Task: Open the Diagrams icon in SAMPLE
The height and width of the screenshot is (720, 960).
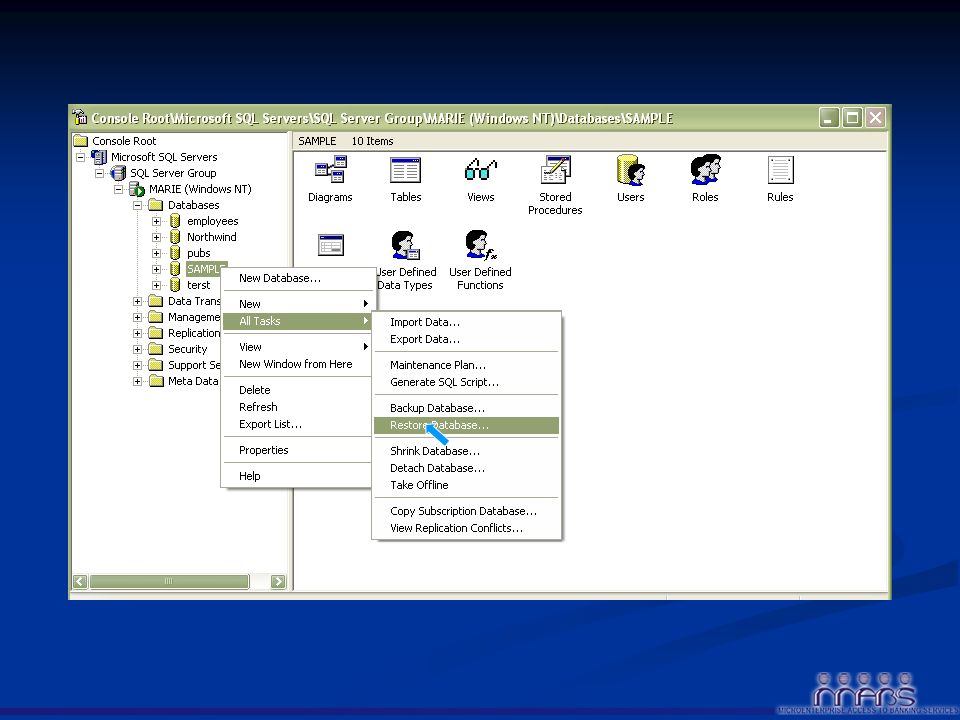Action: tap(331, 170)
